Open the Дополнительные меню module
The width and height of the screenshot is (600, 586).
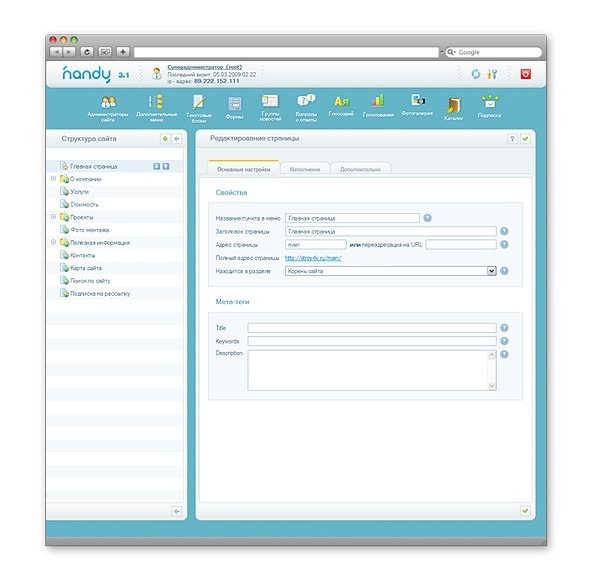point(157,109)
